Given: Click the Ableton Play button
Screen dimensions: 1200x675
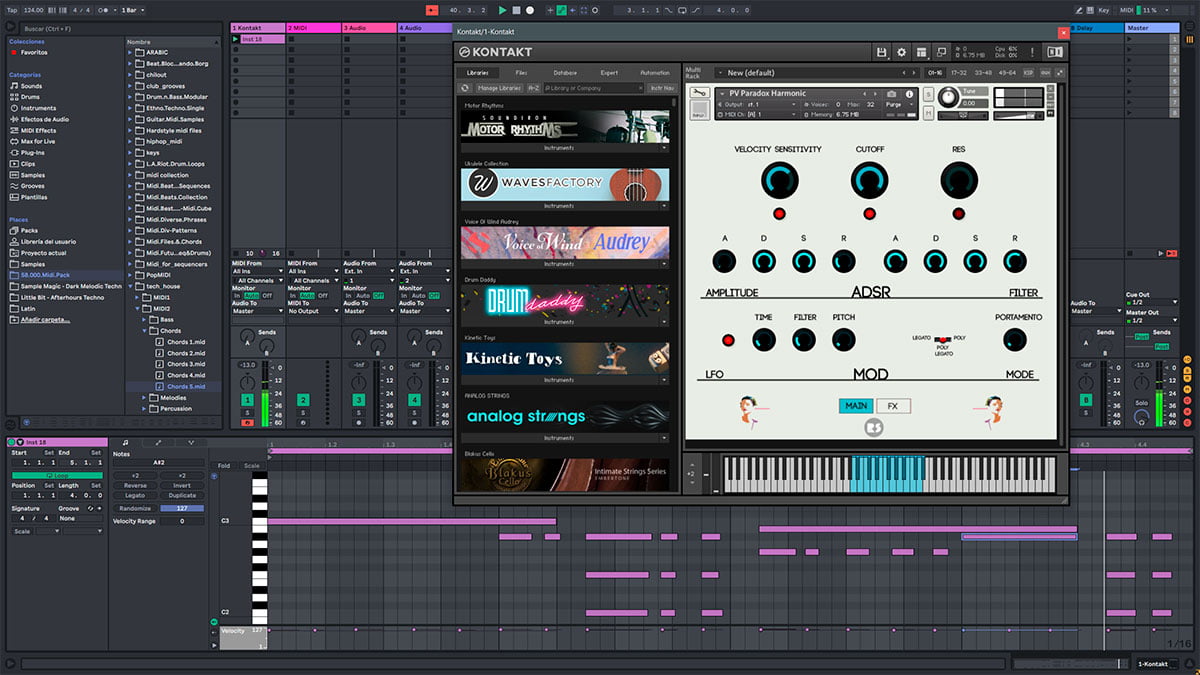Looking at the screenshot, I should (502, 10).
